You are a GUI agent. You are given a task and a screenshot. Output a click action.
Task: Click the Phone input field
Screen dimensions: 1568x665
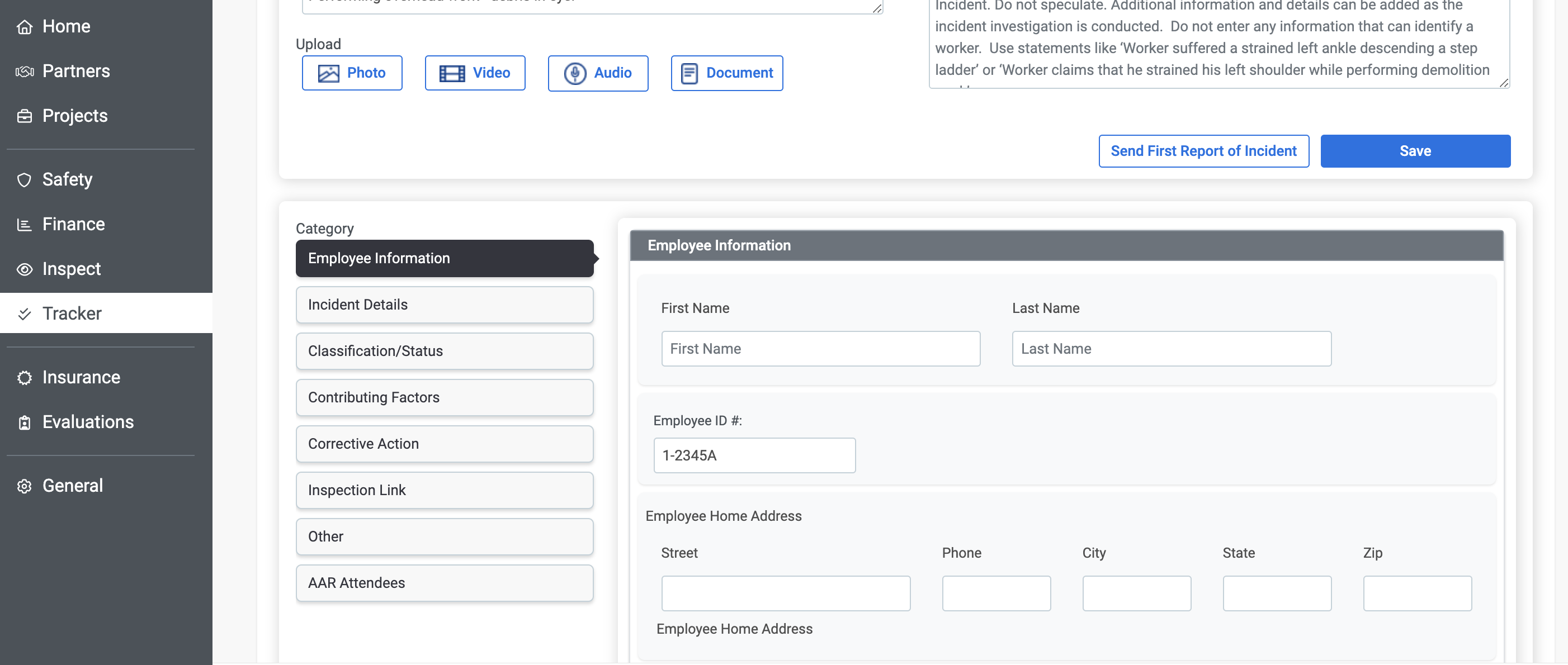996,593
